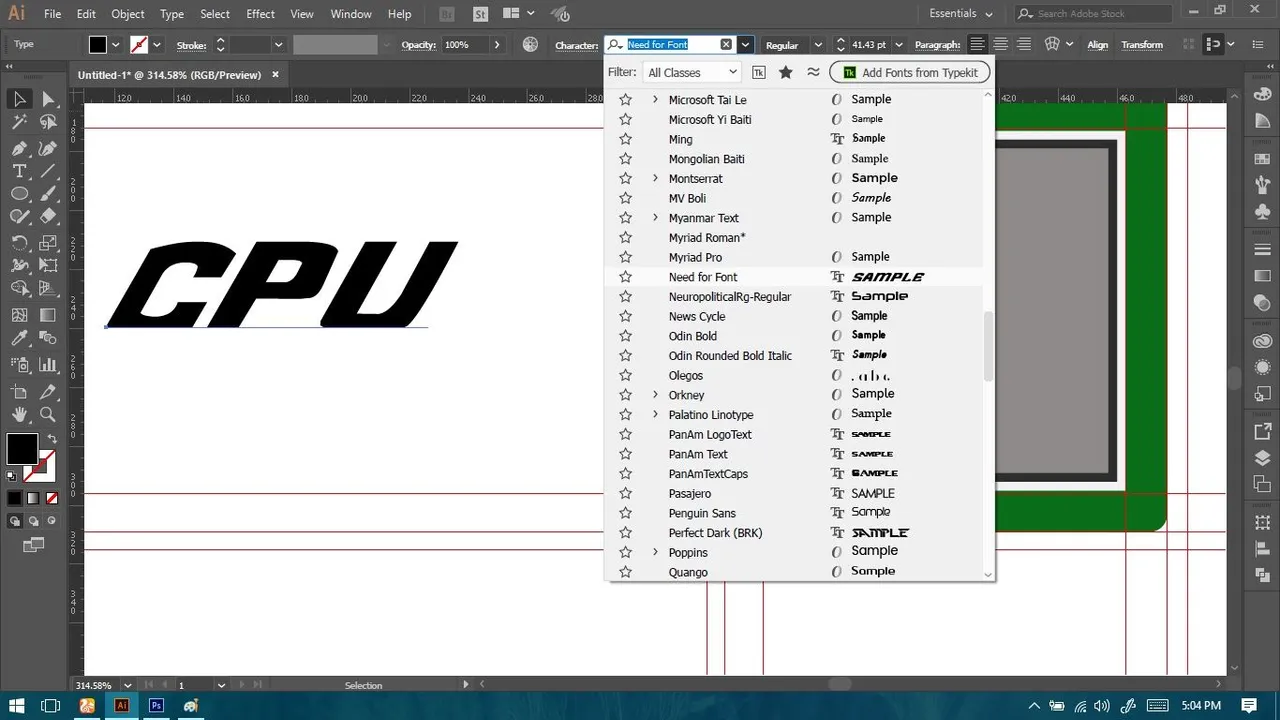The image size is (1280, 720).
Task: Open the All Classes filter dropdown
Action: tap(692, 72)
